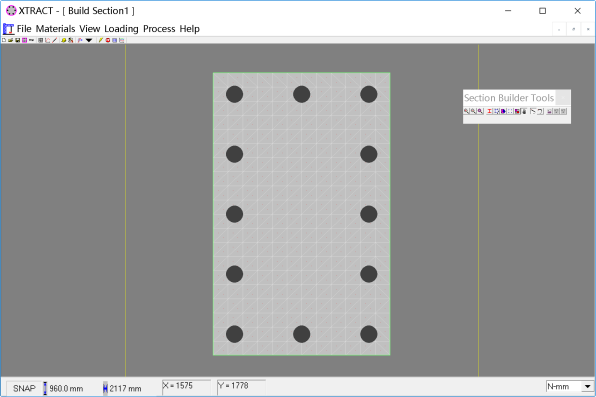Click the new file icon in the toolbar
Screen dimensions: 596x397
click(x=4, y=40)
